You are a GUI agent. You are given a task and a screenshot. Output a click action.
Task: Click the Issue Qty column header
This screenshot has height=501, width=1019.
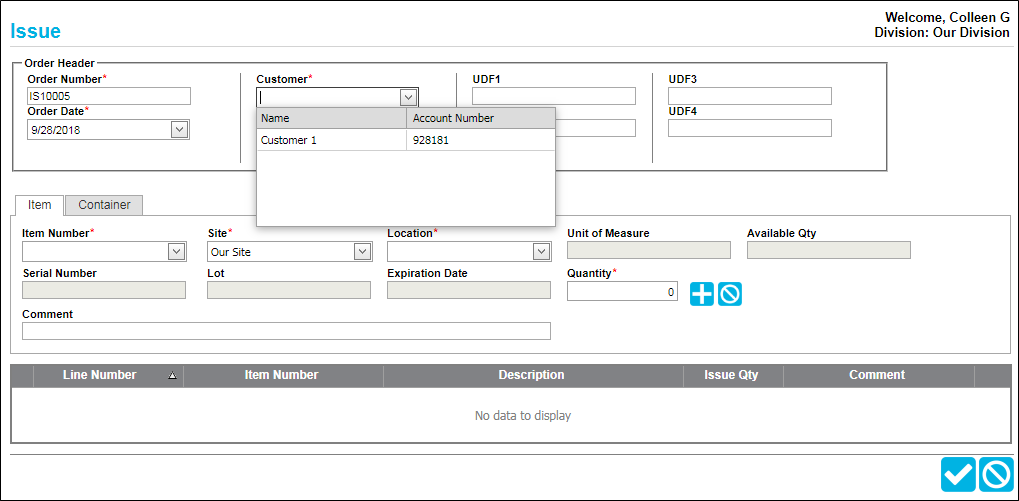[731, 375]
